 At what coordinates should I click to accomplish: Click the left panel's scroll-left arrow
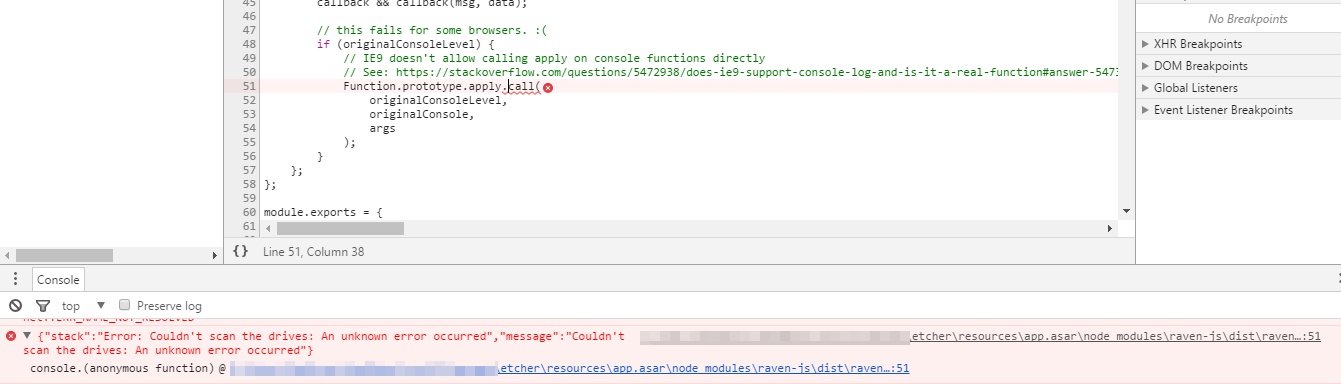point(6,256)
